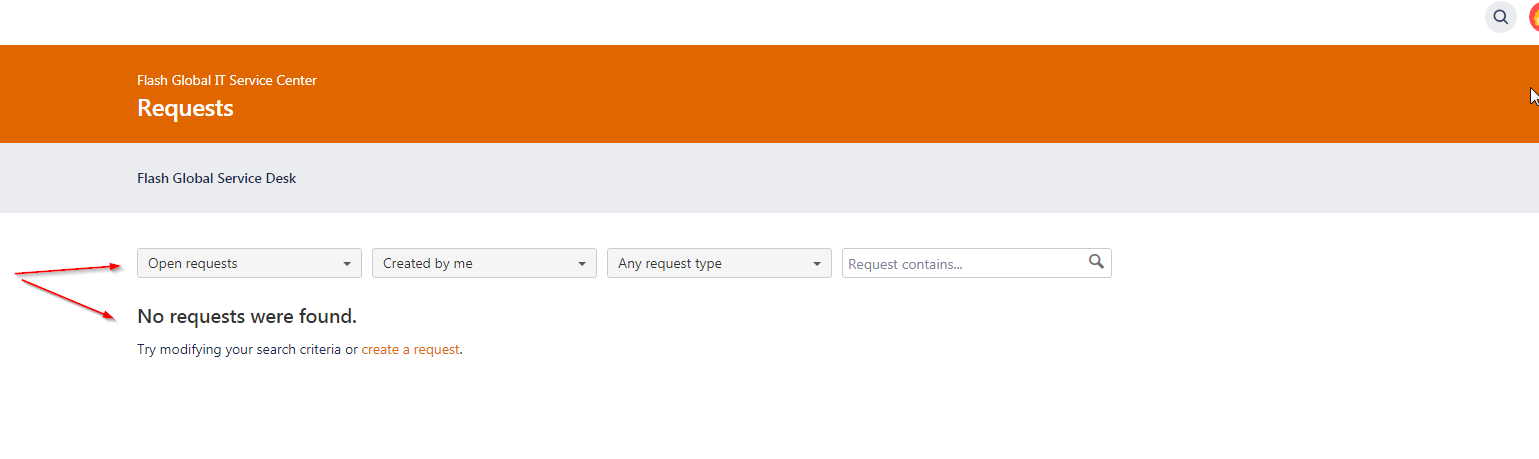The height and width of the screenshot is (459, 1539).
Task: Open the Created by me dropdown
Action: click(484, 263)
